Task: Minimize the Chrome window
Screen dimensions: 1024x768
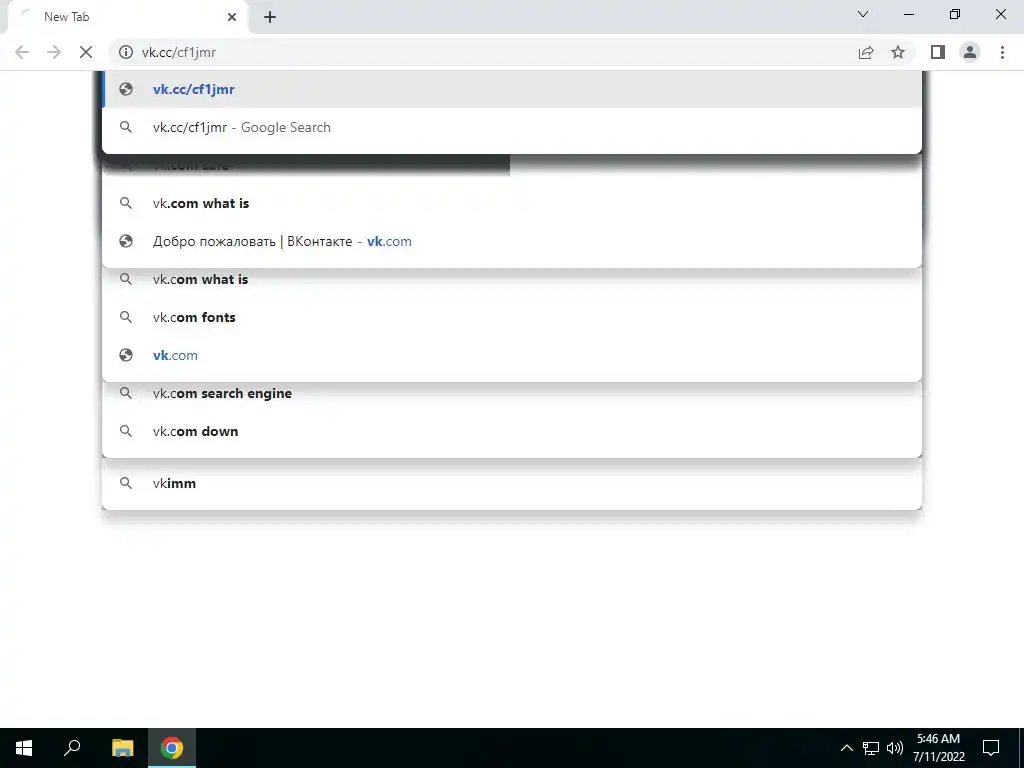Action: click(x=909, y=14)
